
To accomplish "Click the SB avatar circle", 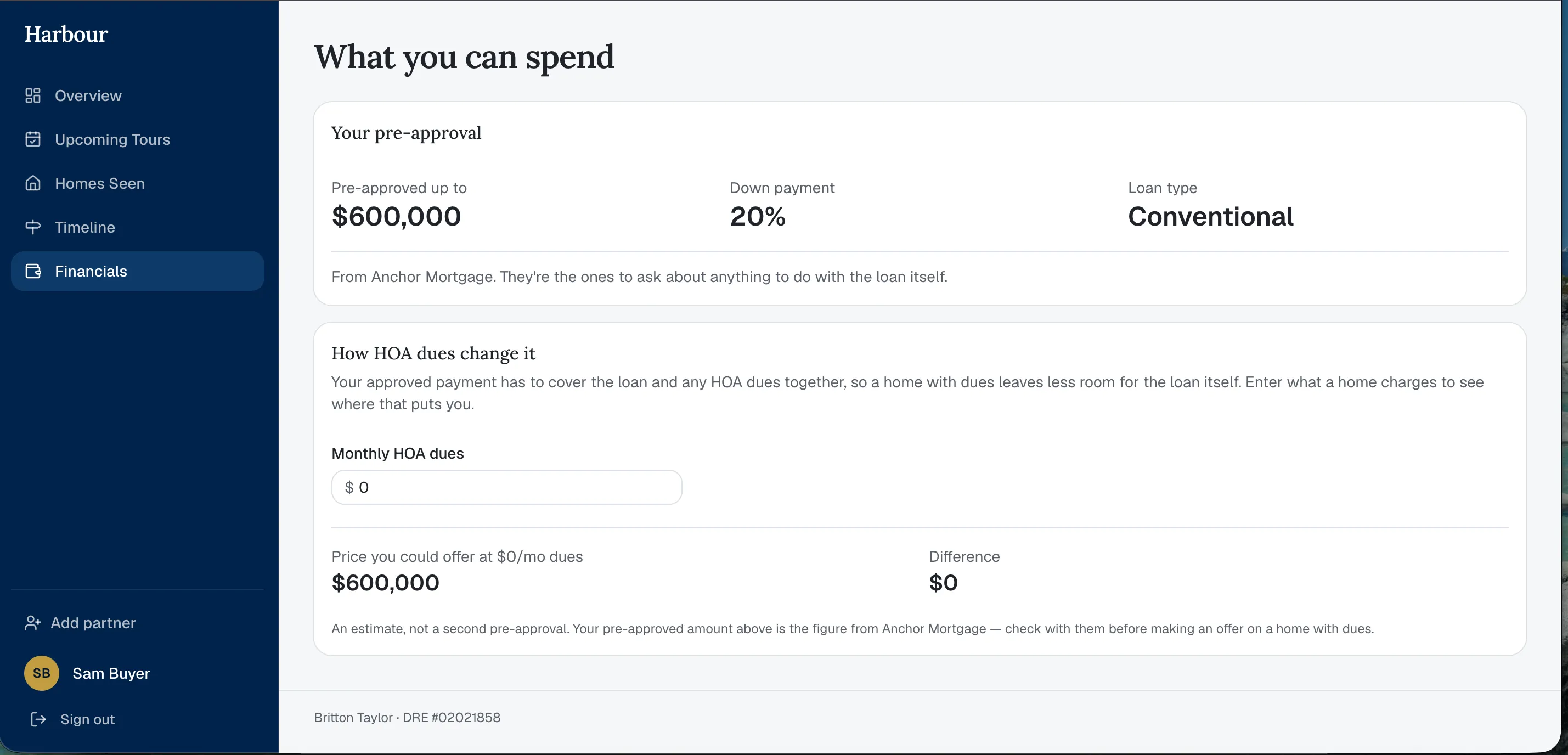I will coord(41,673).
